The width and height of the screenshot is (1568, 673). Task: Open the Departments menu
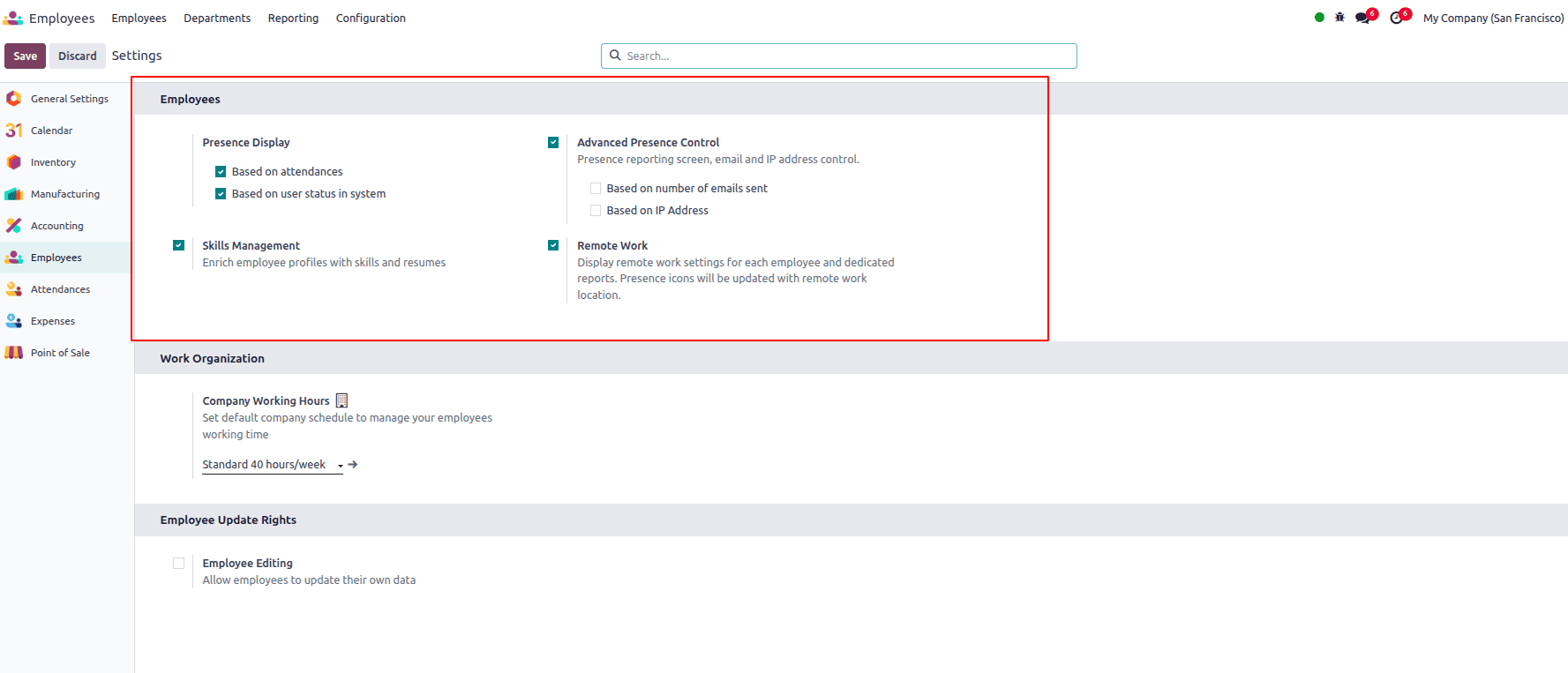click(x=217, y=18)
